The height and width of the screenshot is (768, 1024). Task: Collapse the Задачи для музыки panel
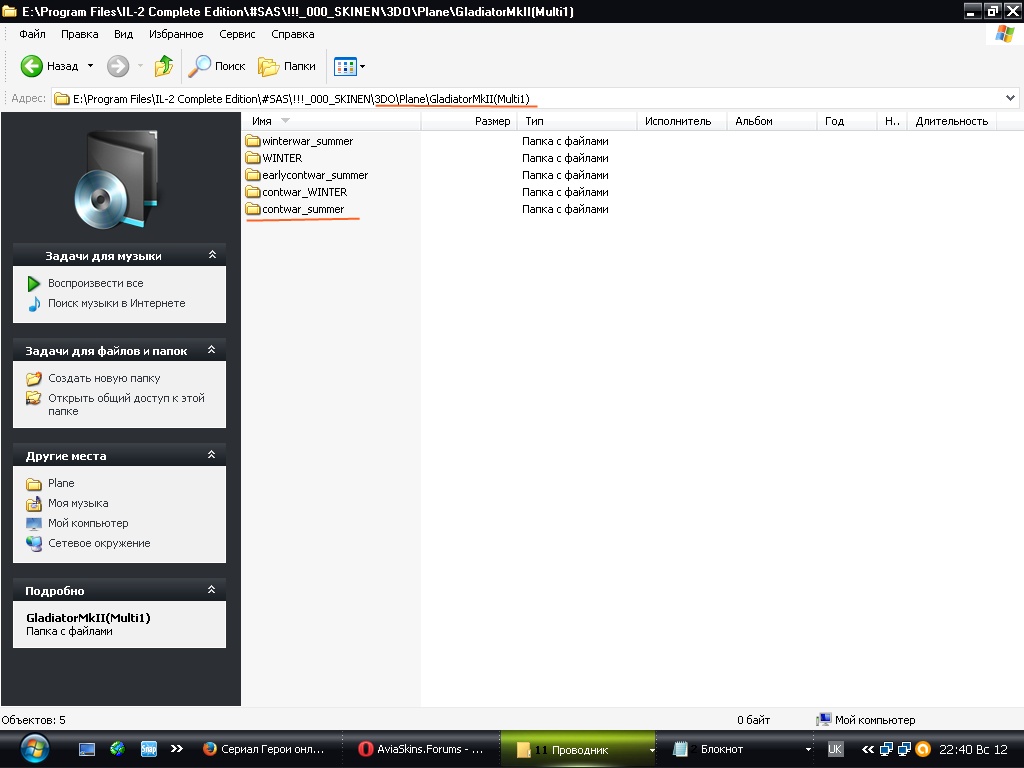click(x=212, y=255)
